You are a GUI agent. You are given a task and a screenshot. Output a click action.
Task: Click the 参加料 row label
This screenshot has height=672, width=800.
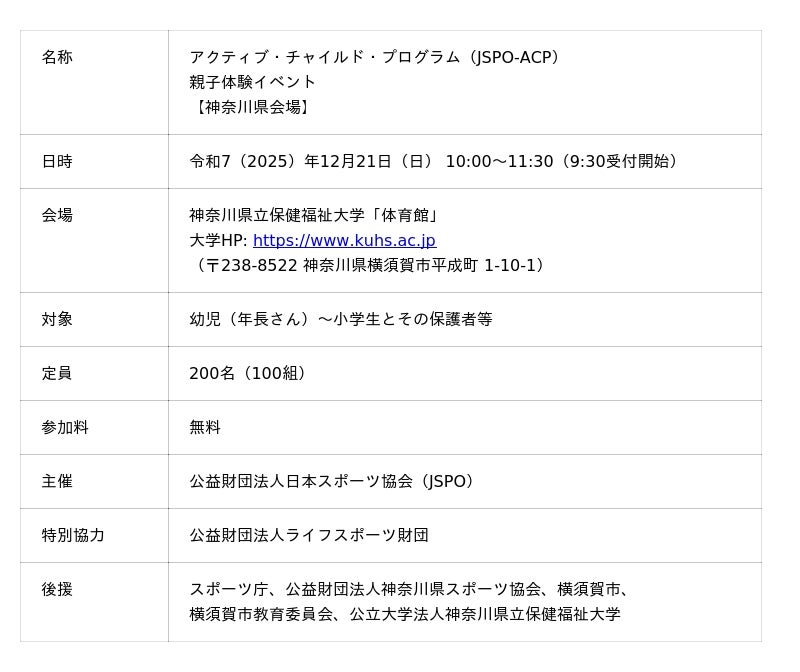click(65, 428)
